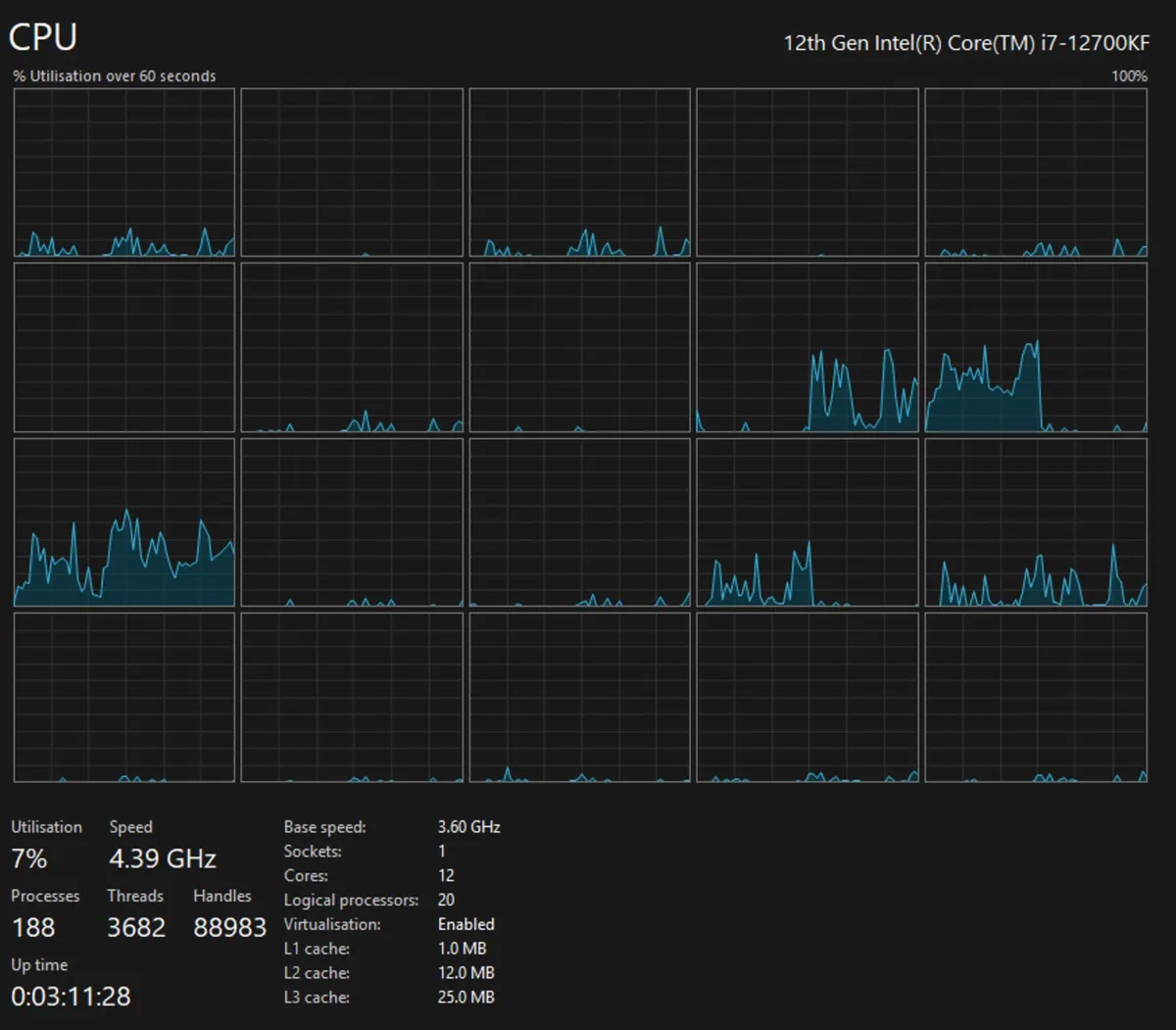Screen dimensions: 1176x1030
Task: Click the fourth graph in the second row
Action: [808, 347]
